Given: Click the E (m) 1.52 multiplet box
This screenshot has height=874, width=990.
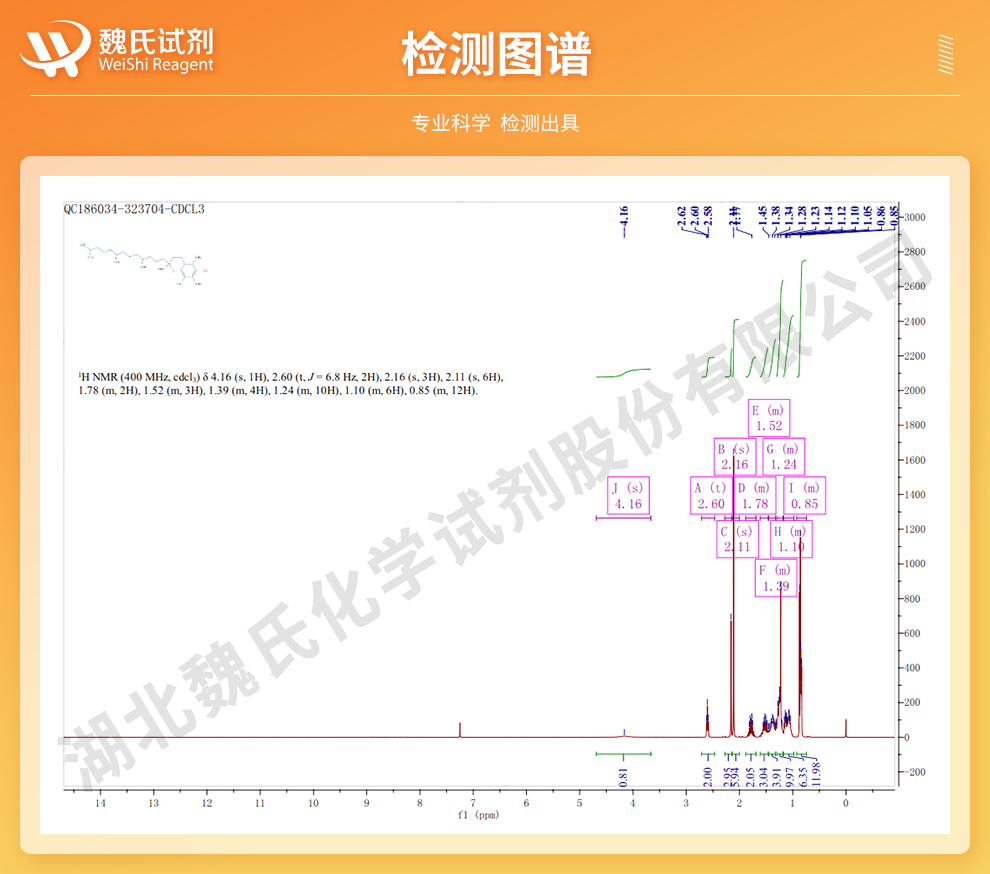Looking at the screenshot, I should pos(769,418).
